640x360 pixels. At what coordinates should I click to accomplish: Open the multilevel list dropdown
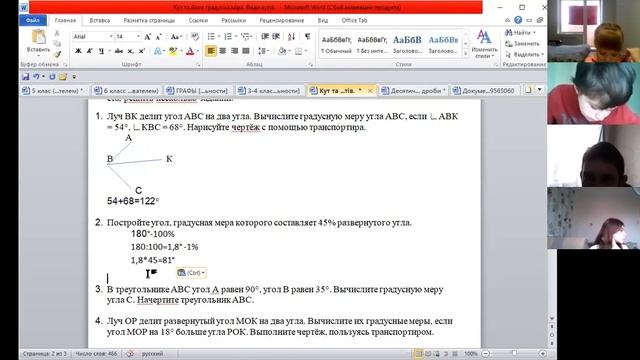252,37
